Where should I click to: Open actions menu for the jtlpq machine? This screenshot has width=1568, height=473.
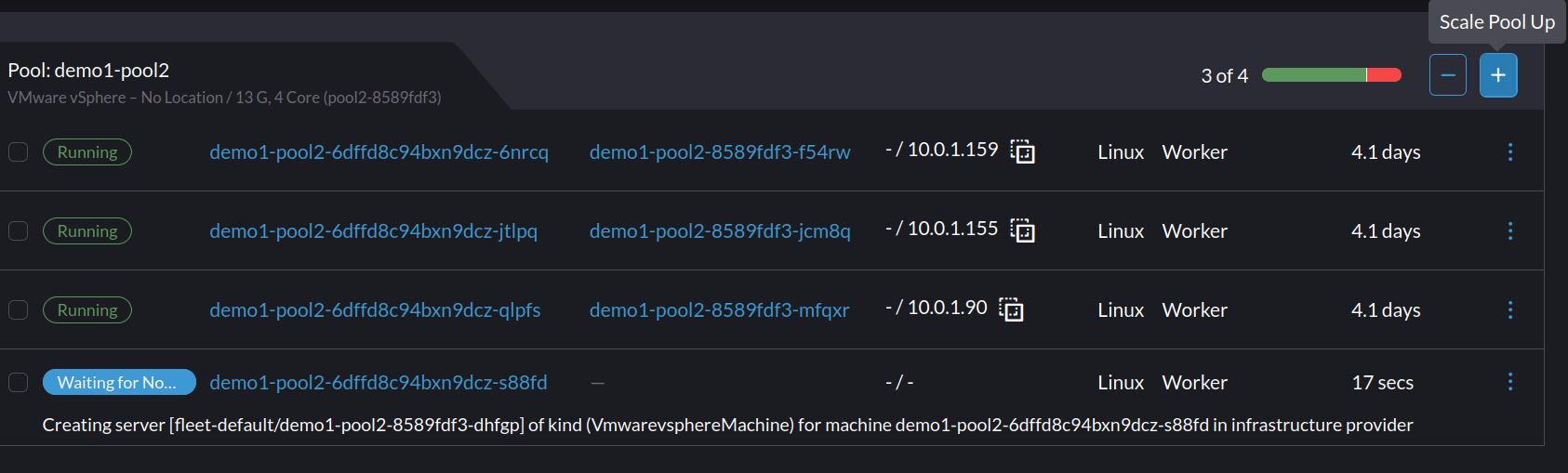tap(1509, 230)
